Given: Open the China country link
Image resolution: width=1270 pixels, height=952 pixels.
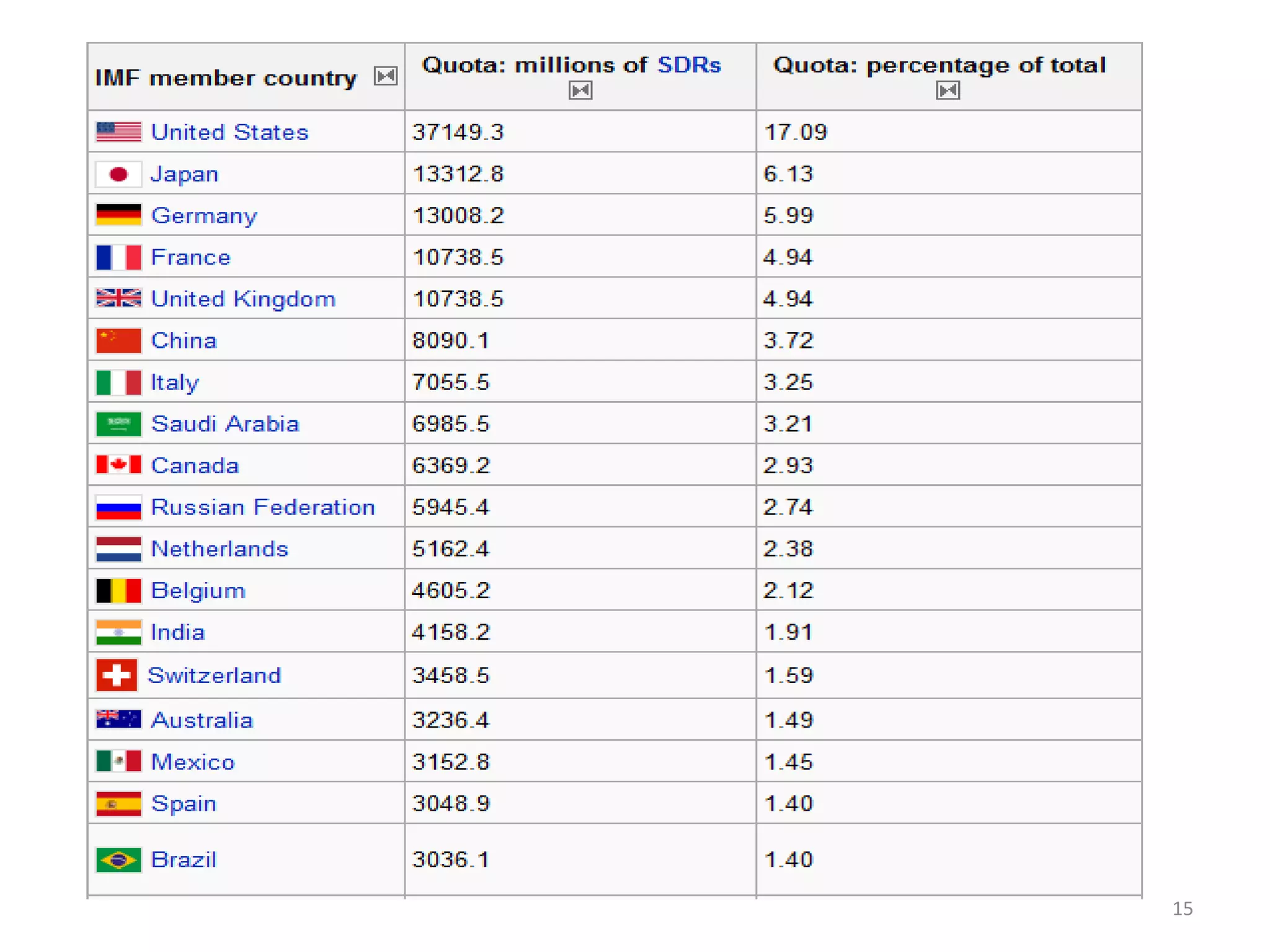Looking at the screenshot, I should 184,340.
